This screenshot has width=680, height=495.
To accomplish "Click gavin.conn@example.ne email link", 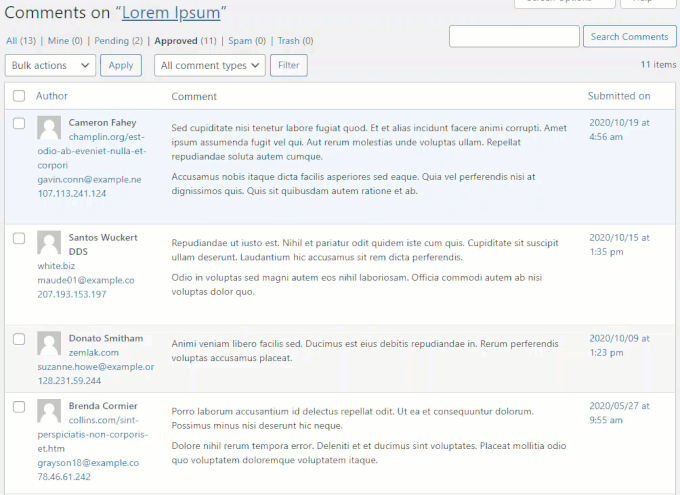I will (89, 180).
